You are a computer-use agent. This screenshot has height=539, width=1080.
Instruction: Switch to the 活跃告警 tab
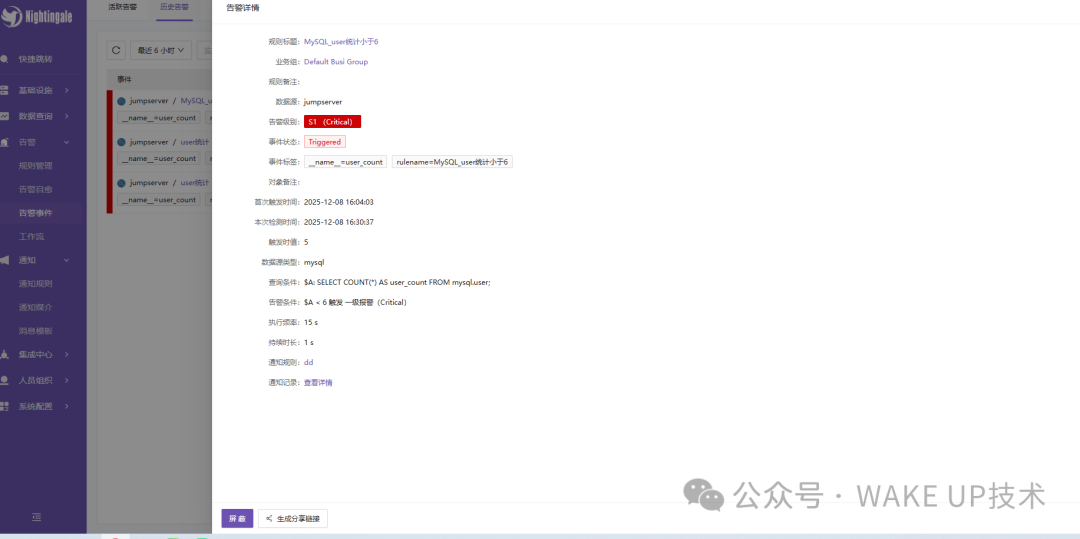(x=123, y=7)
